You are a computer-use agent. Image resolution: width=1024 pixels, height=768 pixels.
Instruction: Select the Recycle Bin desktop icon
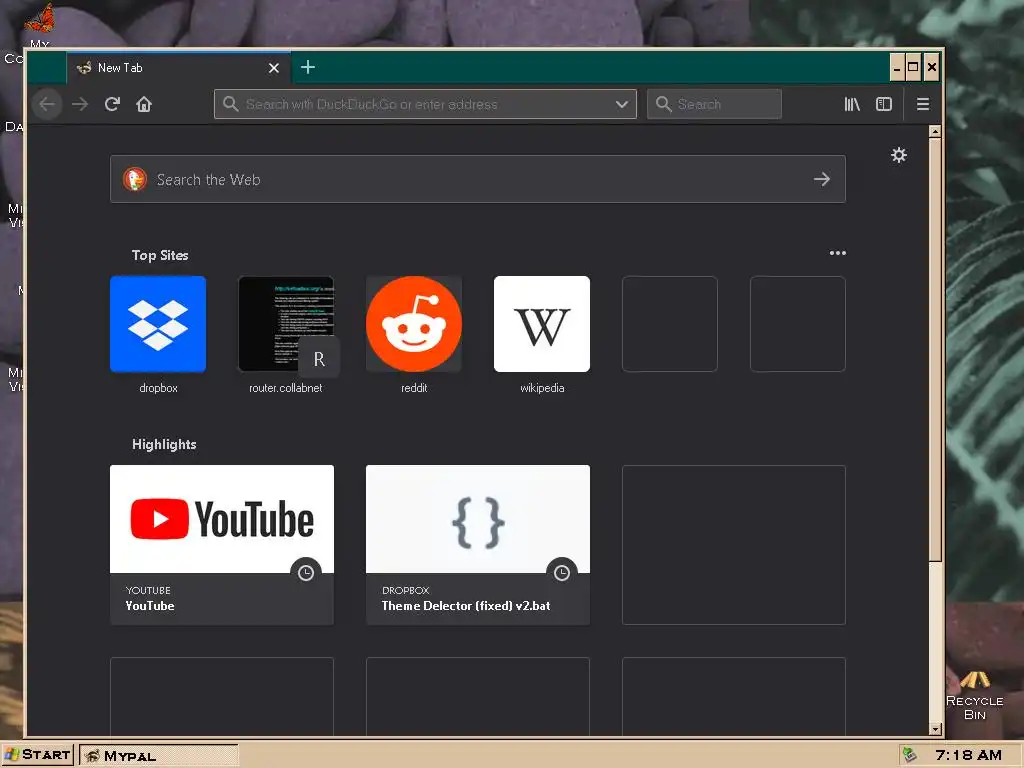coord(974,696)
